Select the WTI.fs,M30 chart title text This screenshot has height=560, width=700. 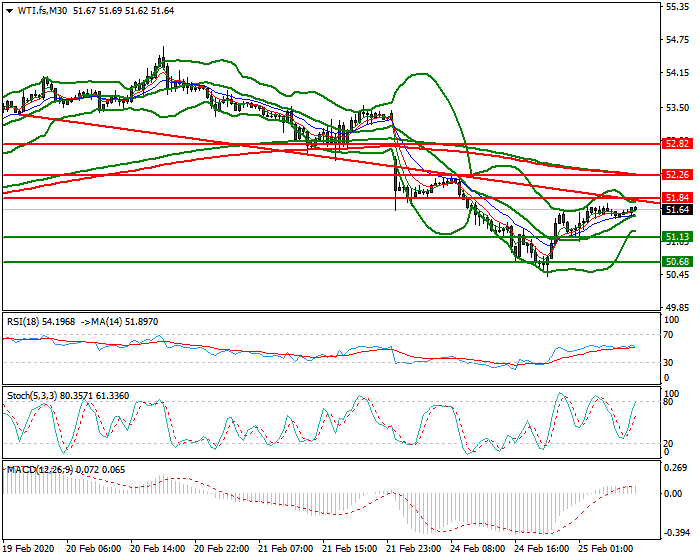[42, 11]
